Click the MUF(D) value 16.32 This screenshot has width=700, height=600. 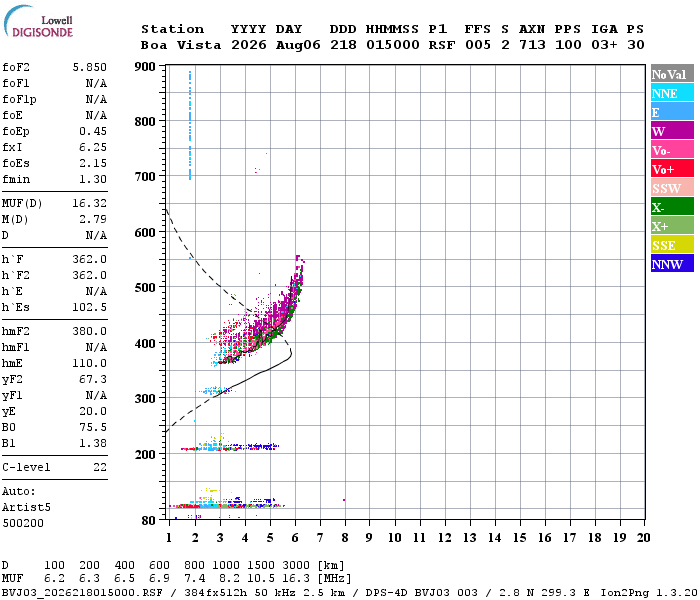click(x=89, y=203)
